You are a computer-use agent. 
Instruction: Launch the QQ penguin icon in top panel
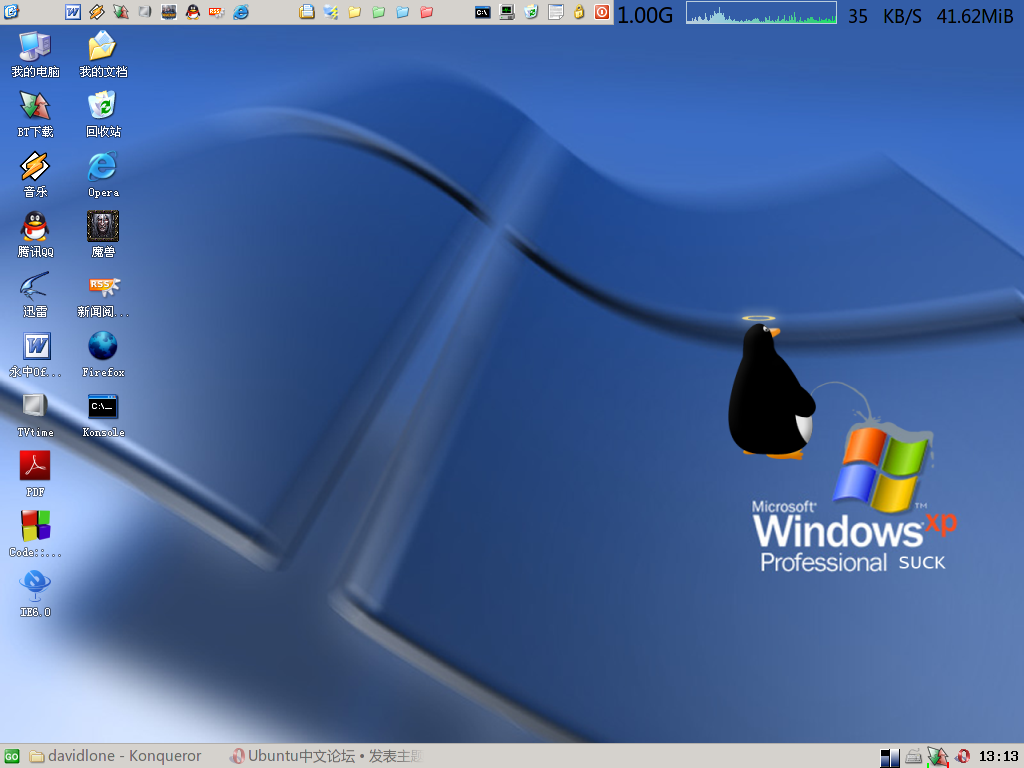(x=193, y=11)
